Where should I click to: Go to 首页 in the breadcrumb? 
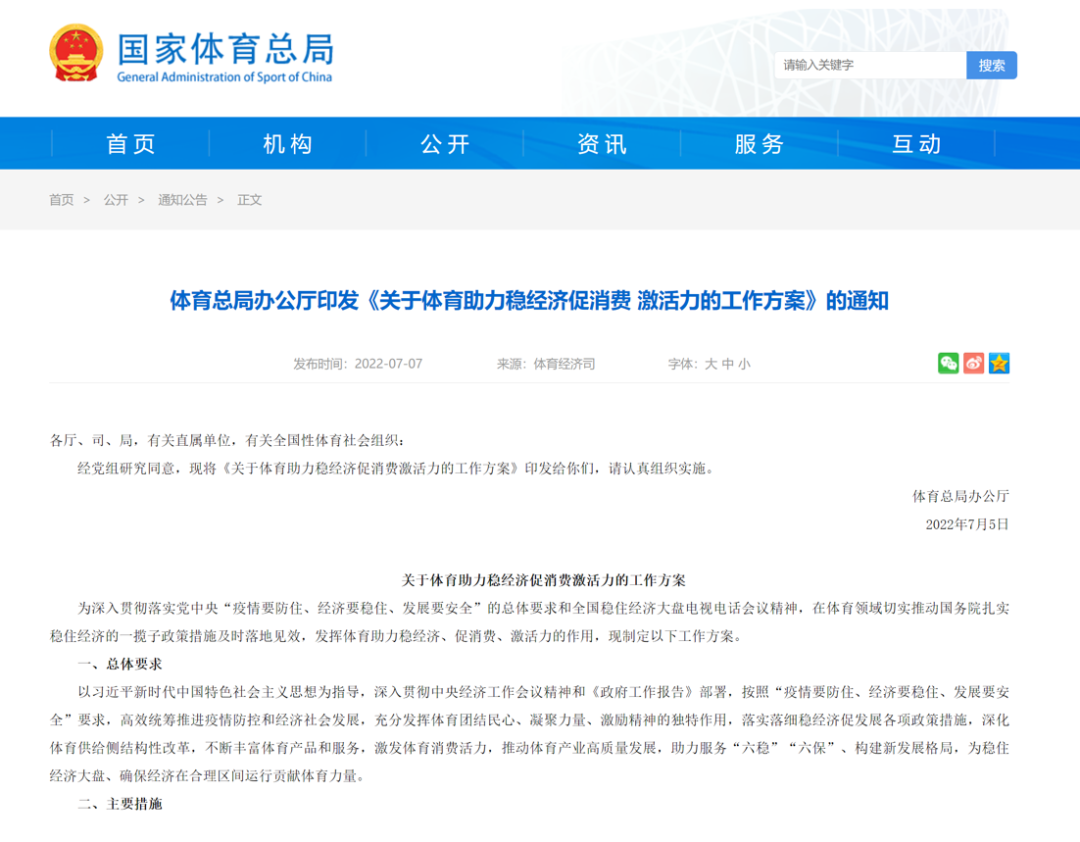pos(61,200)
